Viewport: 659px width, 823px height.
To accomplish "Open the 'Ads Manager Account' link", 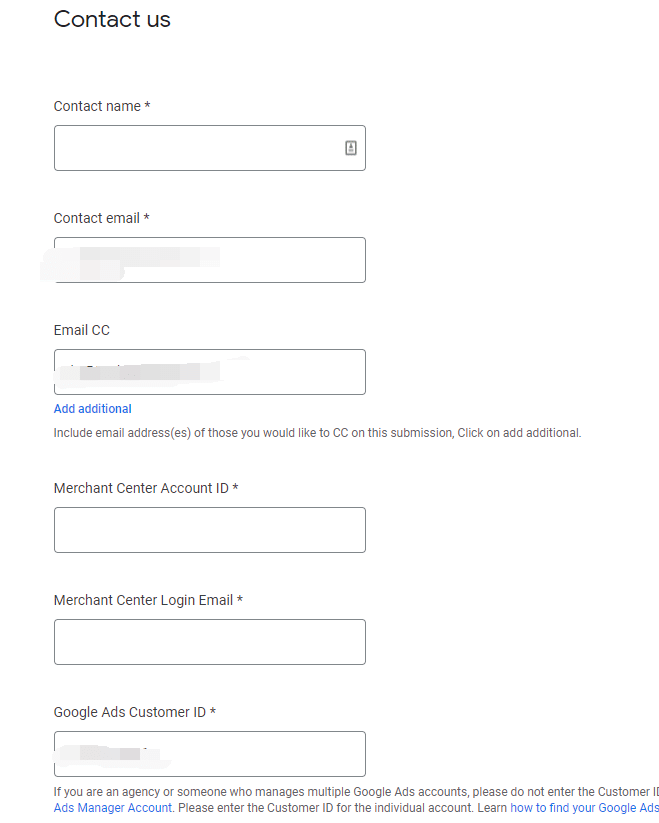I will (x=113, y=808).
